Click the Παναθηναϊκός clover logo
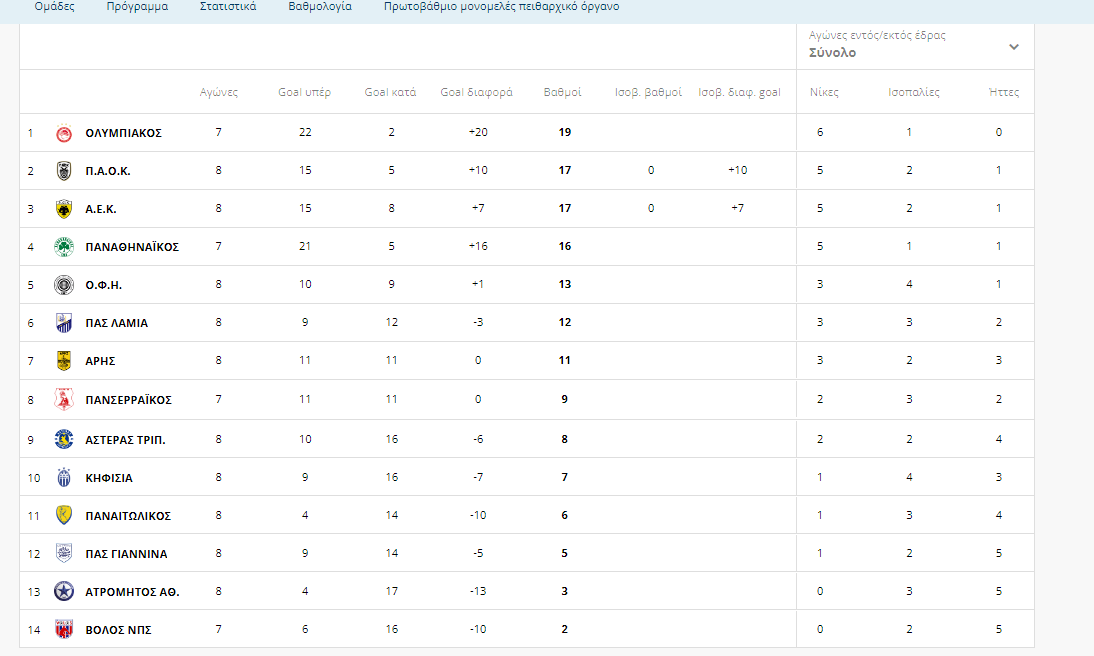The height and width of the screenshot is (656, 1094). pyautogui.click(x=63, y=246)
